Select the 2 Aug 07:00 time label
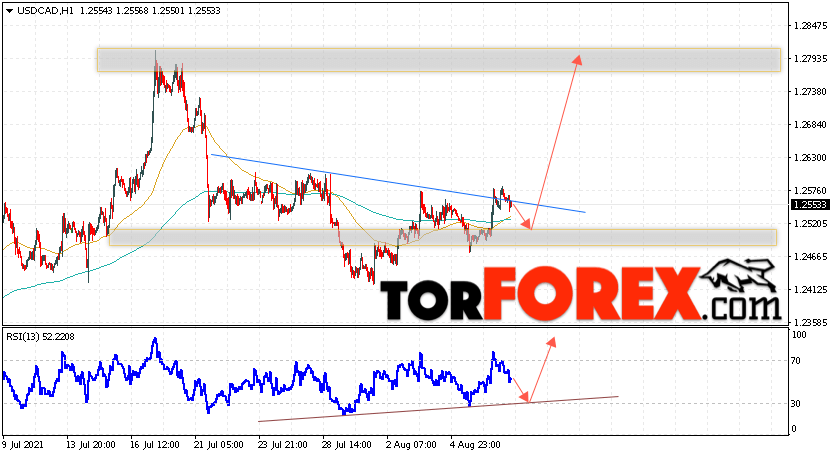 [x=410, y=445]
